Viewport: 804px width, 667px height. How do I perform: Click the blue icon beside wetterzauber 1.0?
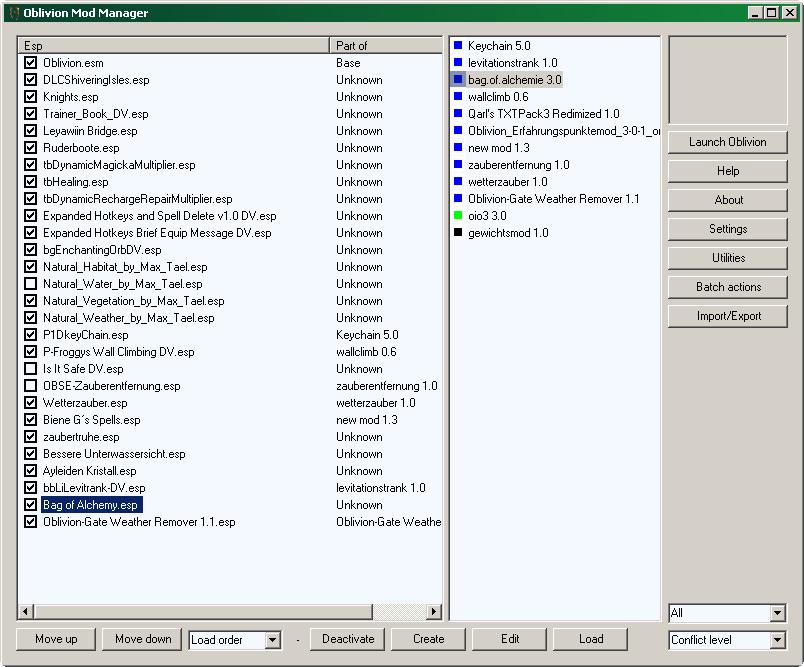click(x=458, y=182)
